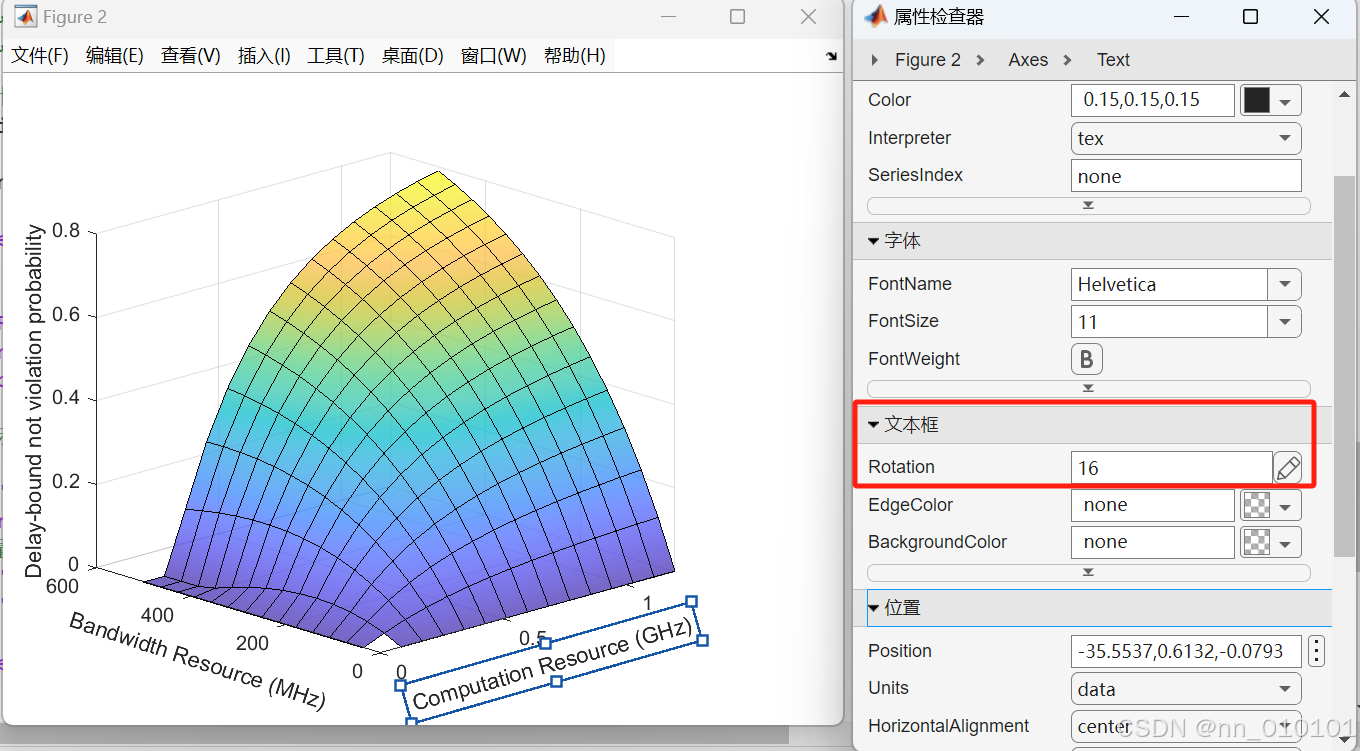Open the 窗口(W) menu
The image size is (1360, 751).
tap(493, 56)
